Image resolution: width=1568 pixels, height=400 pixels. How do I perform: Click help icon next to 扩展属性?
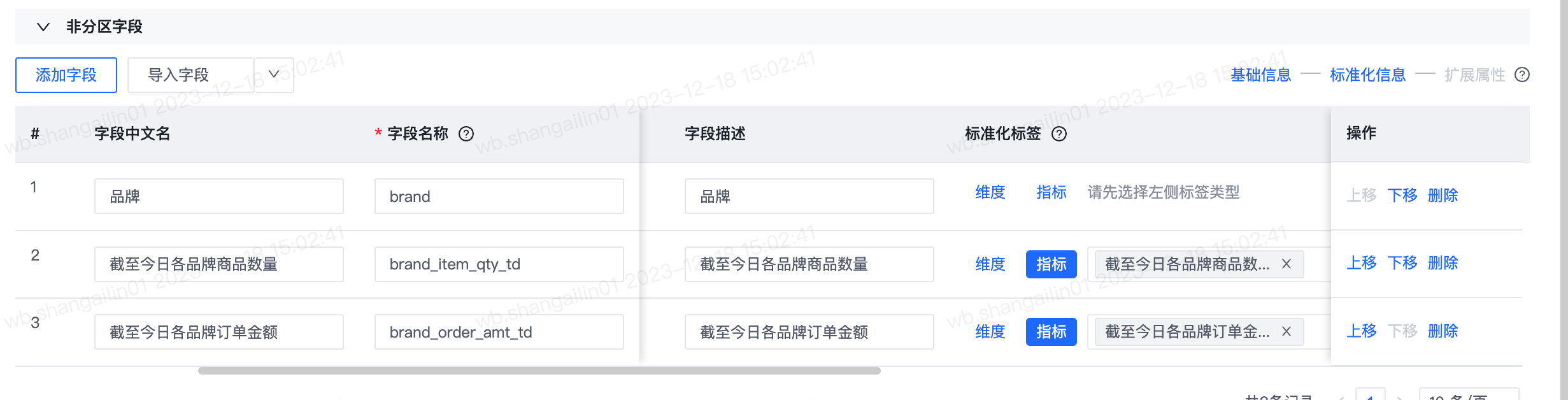1522,75
